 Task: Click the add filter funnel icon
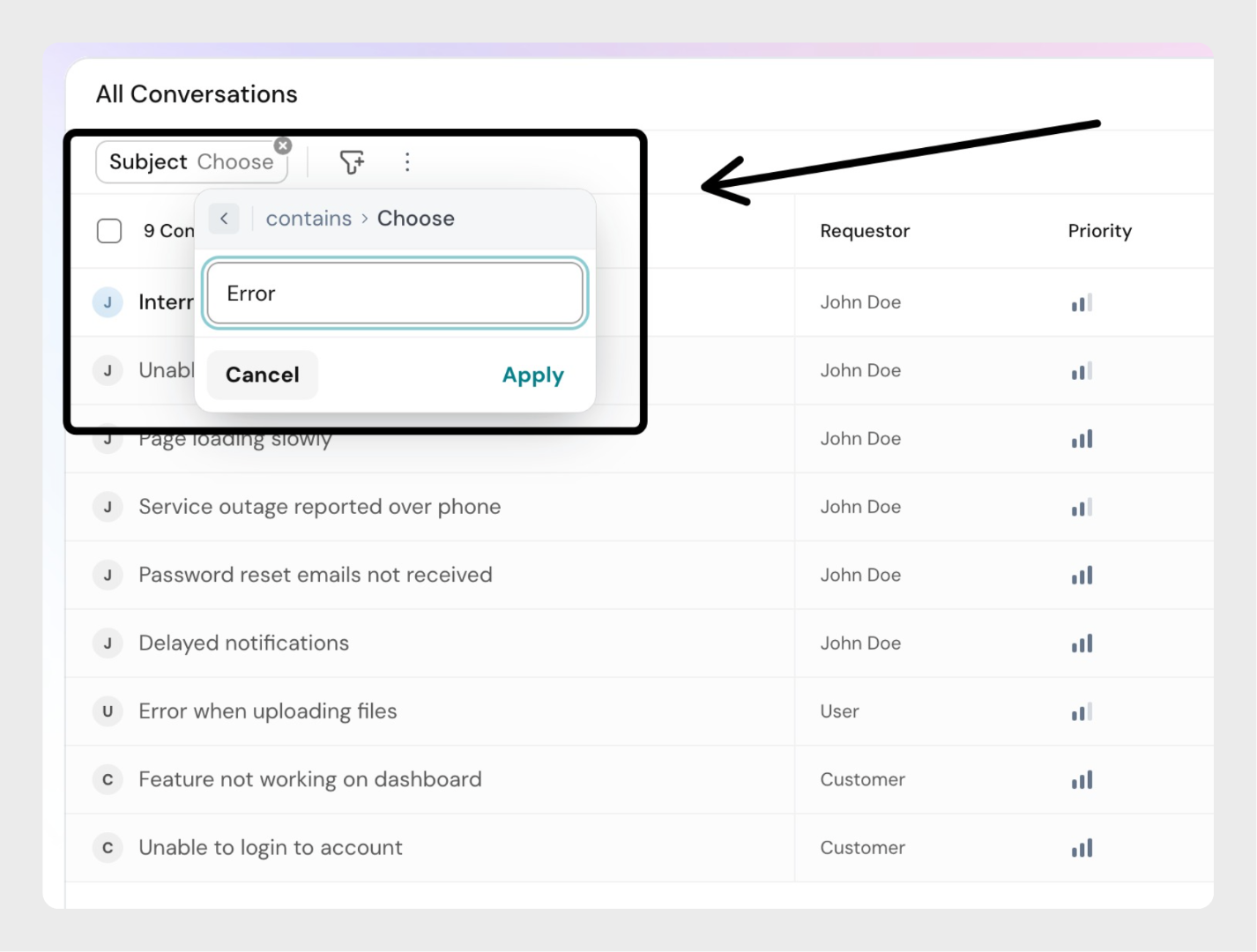(352, 162)
